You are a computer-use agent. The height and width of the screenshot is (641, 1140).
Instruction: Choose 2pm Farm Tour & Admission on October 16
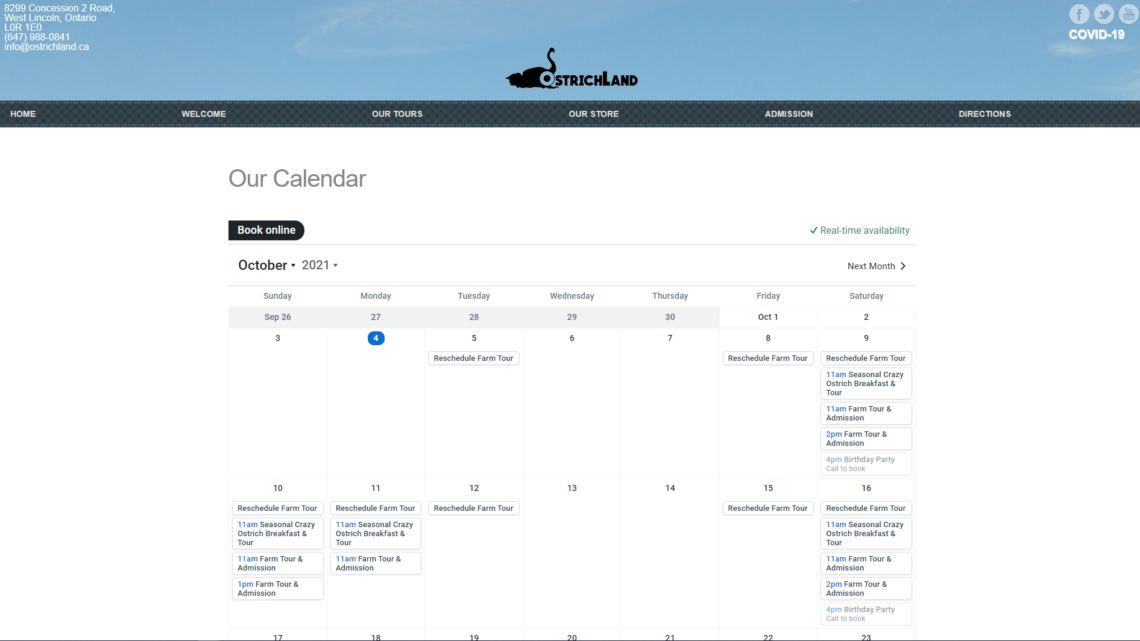[865, 589]
